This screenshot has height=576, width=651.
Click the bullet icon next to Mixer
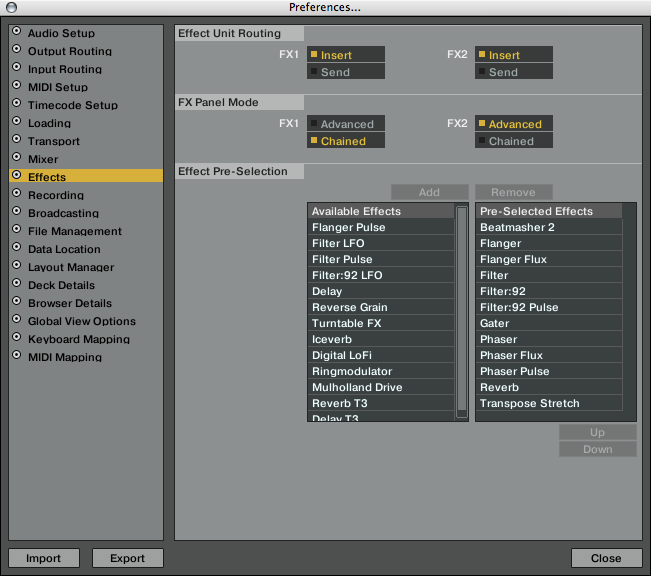(x=16, y=158)
